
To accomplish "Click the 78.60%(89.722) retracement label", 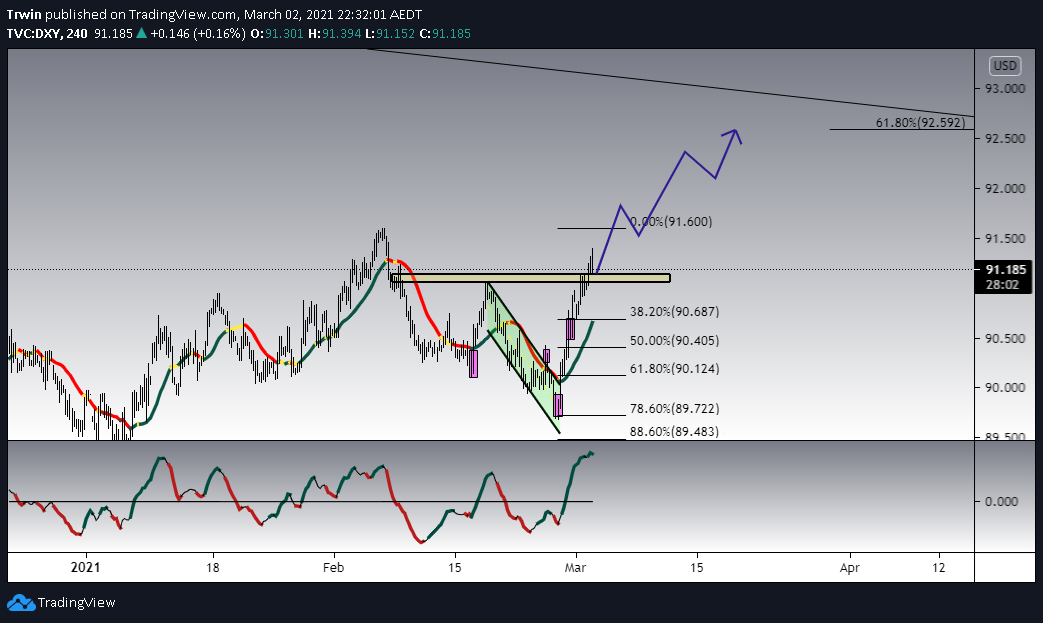I will point(674,408).
